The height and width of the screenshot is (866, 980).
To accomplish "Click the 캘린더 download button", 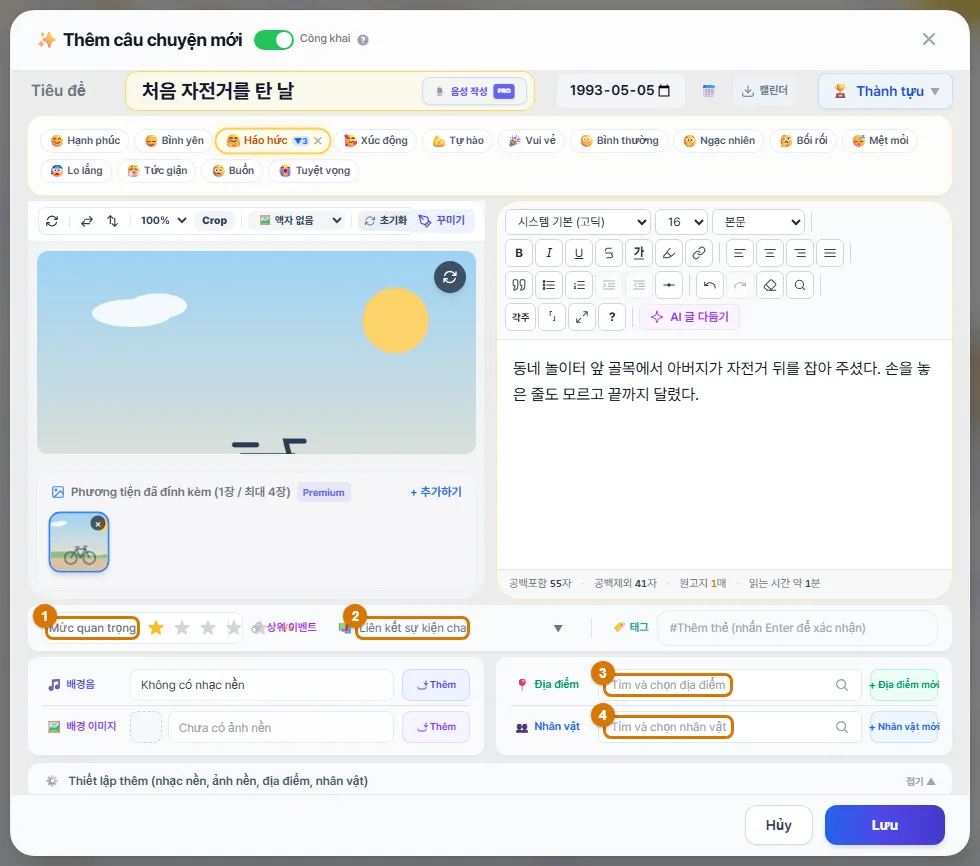I will (764, 91).
